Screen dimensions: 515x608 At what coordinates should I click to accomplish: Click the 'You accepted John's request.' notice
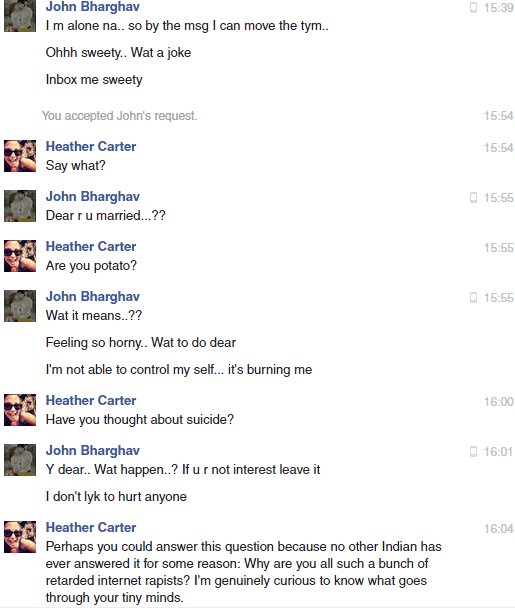pyautogui.click(x=120, y=116)
